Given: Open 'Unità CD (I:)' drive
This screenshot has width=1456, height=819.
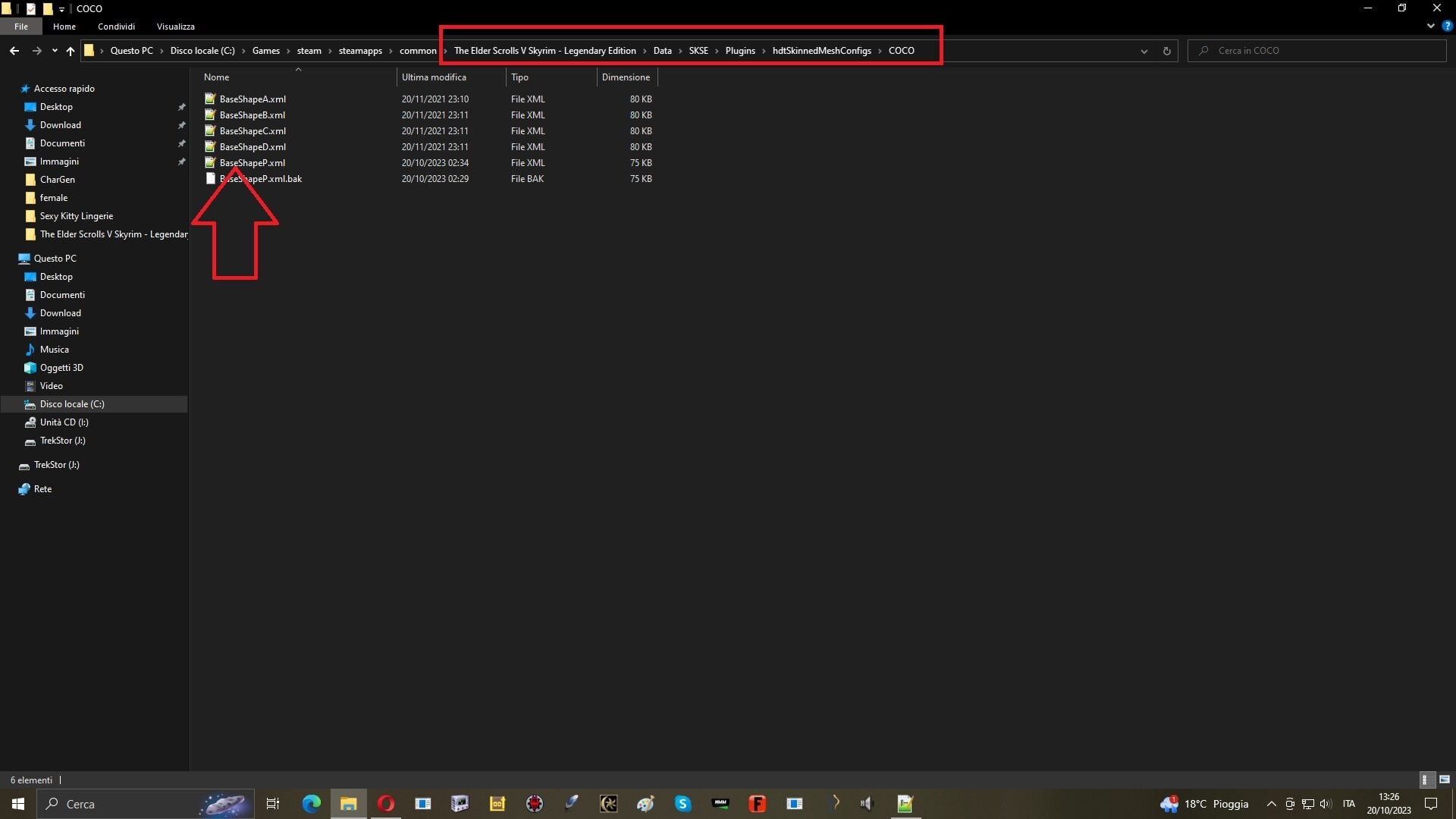Looking at the screenshot, I should (64, 422).
